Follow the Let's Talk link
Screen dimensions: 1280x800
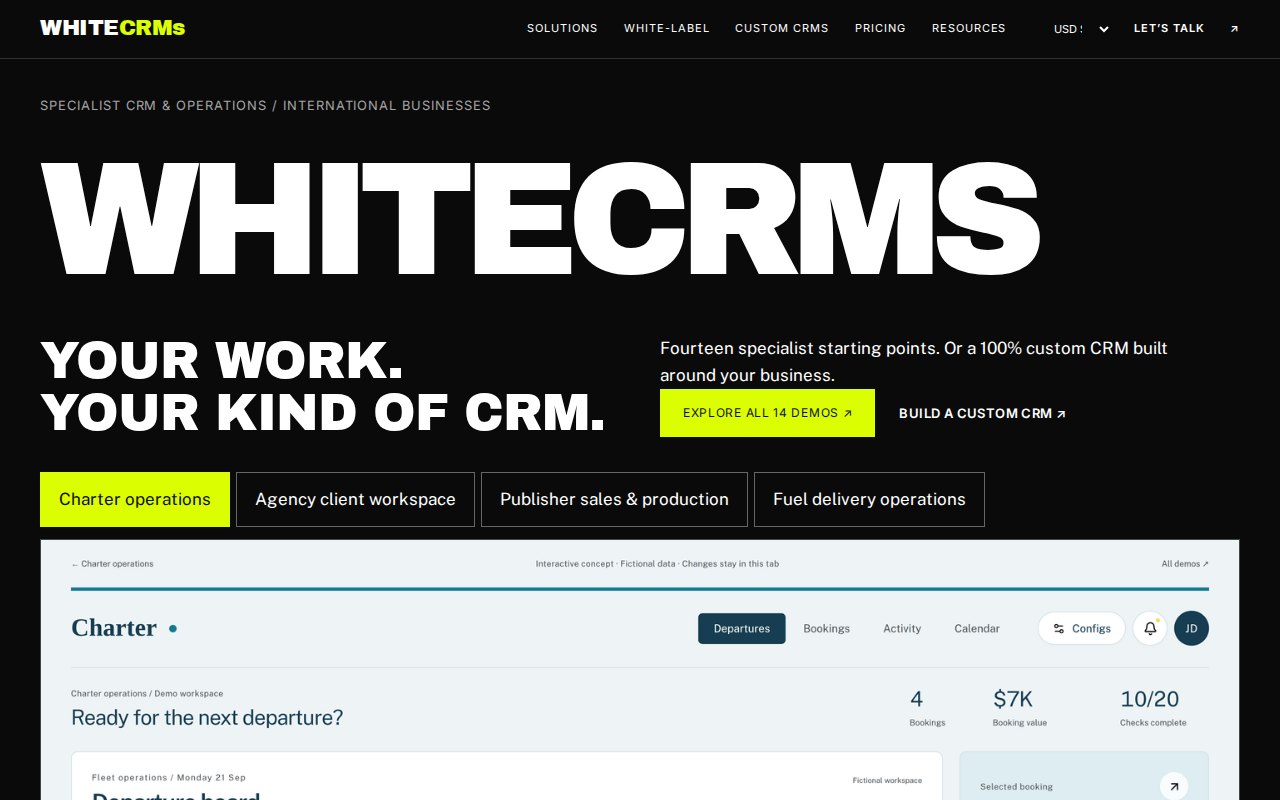(x=1169, y=28)
